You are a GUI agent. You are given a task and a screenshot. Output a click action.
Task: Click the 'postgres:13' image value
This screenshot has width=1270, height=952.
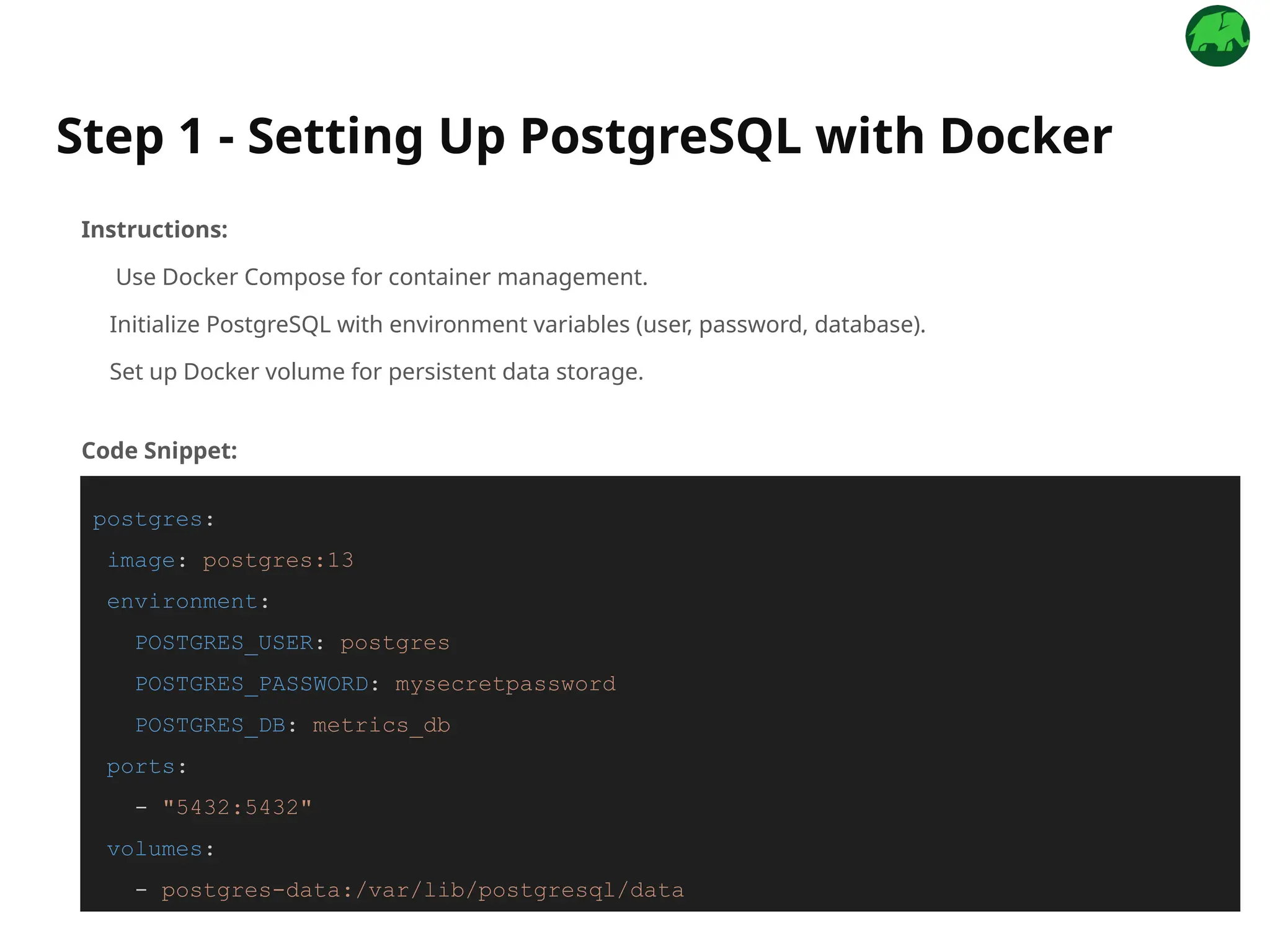pos(278,560)
